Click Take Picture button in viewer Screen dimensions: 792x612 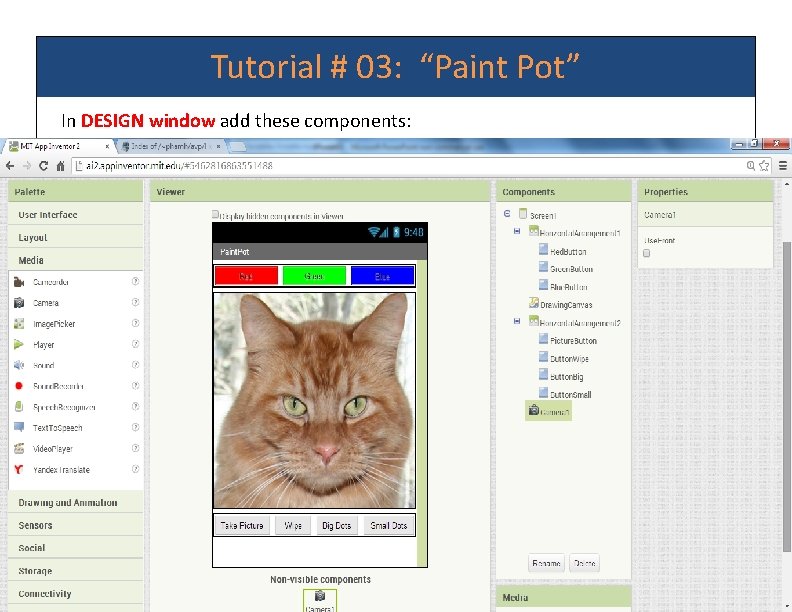(242, 526)
